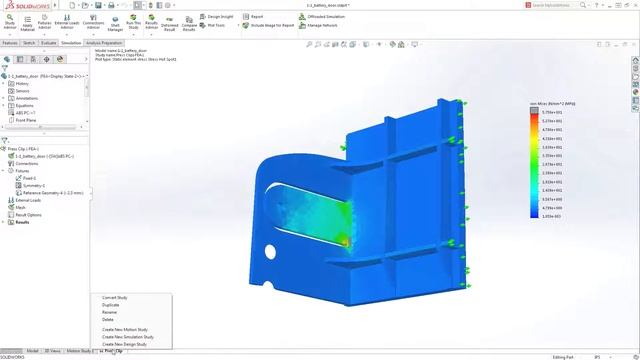The image size is (640, 360).
Task: Save the document with the floppy icon
Action: click(98, 5)
